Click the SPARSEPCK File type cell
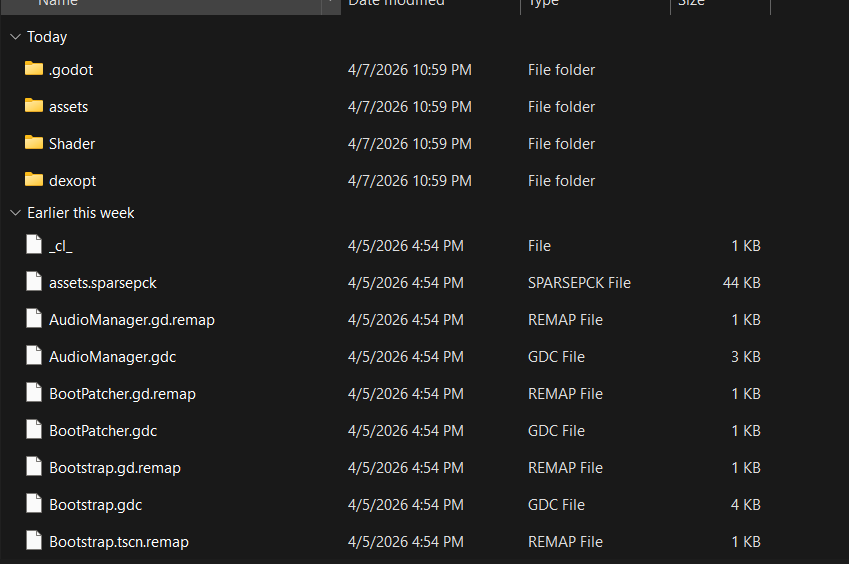This screenshot has width=849, height=564. click(579, 283)
